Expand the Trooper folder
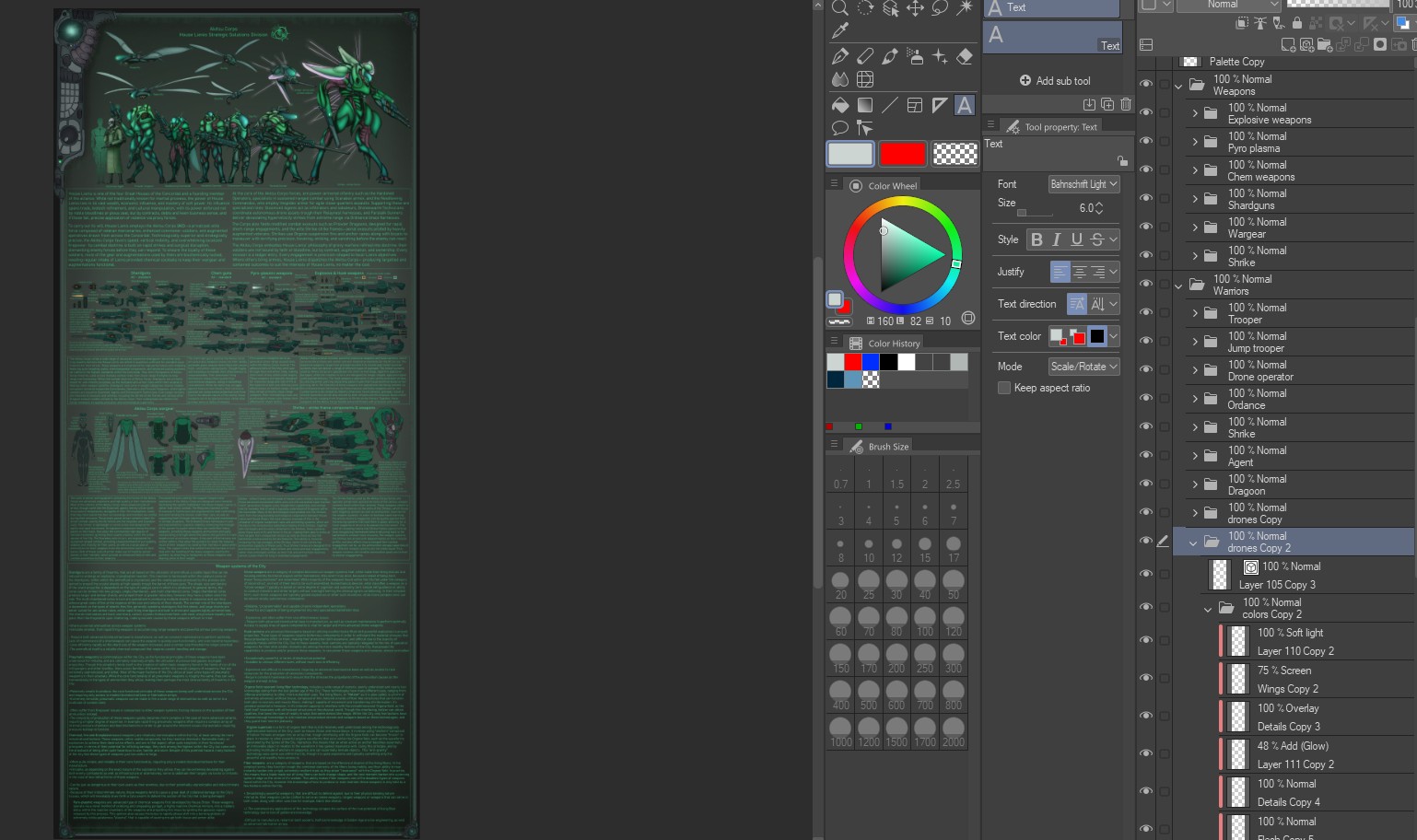1417x840 pixels. [x=1195, y=313]
